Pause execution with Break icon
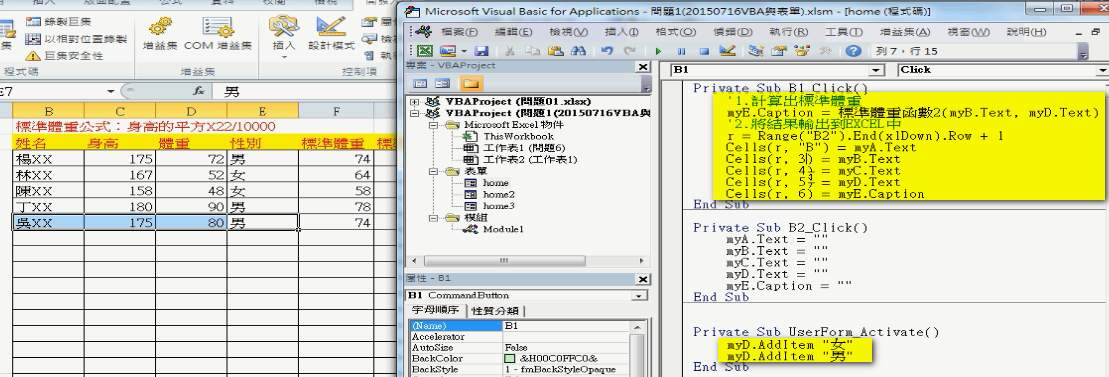 (x=681, y=51)
